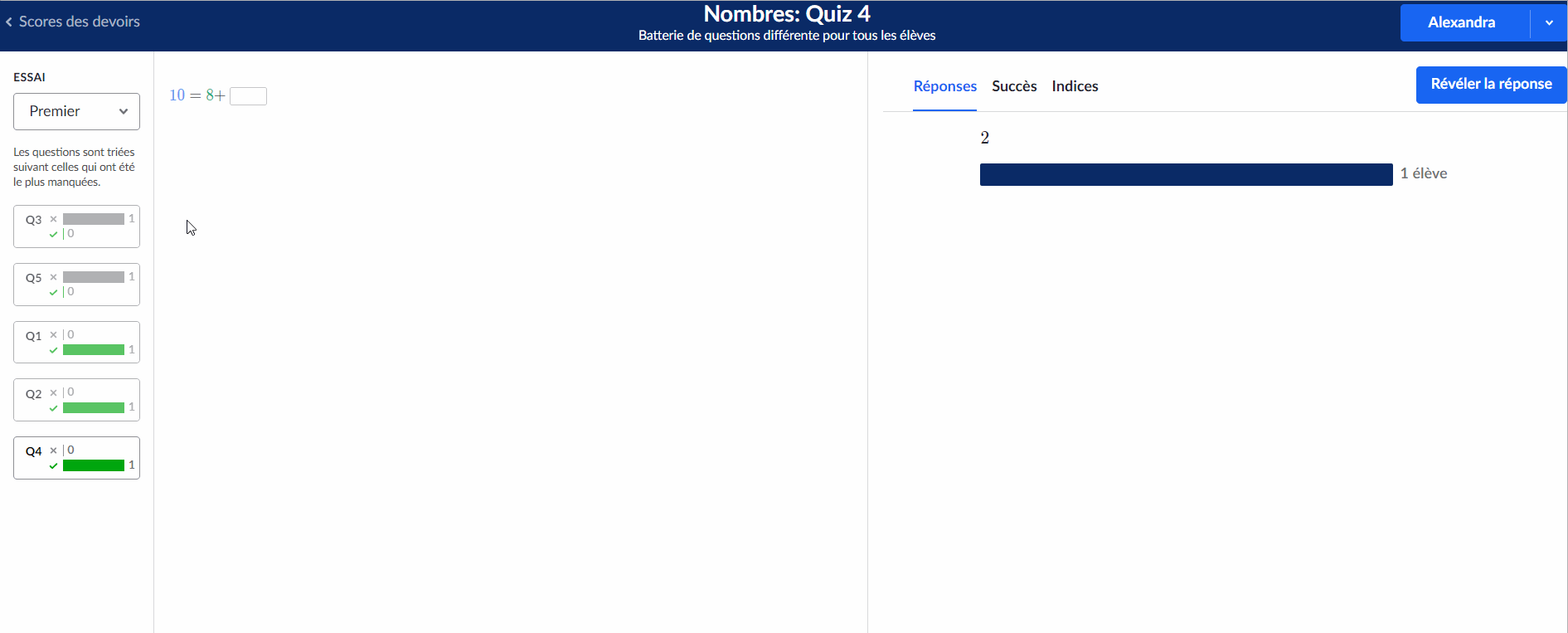Click the incorrect X icon in Q4 card

(x=53, y=450)
